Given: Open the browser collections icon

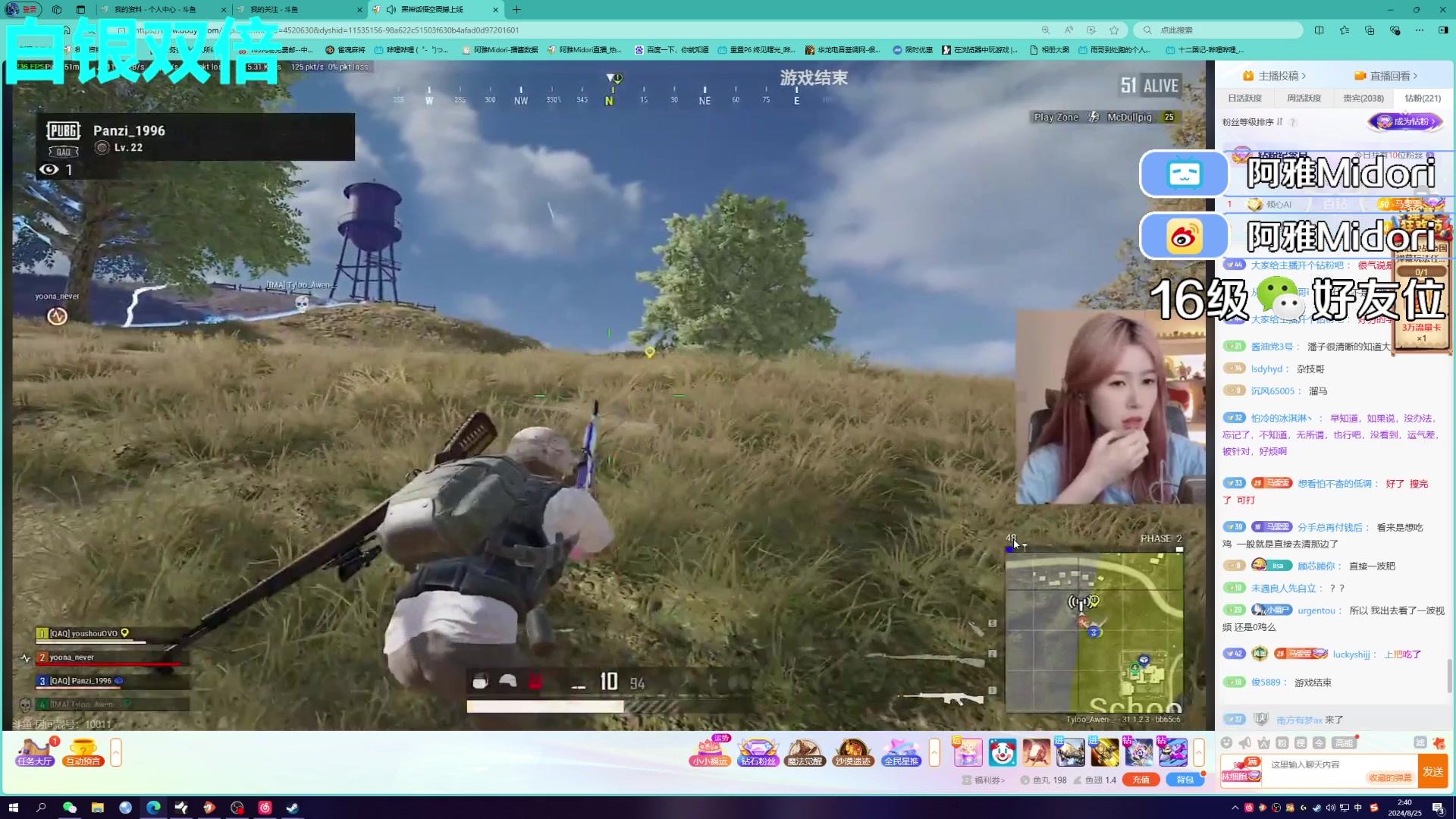Looking at the screenshot, I should (x=1370, y=30).
